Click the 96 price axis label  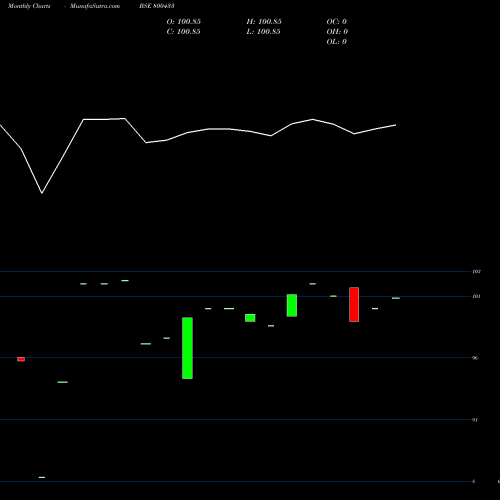(475, 358)
